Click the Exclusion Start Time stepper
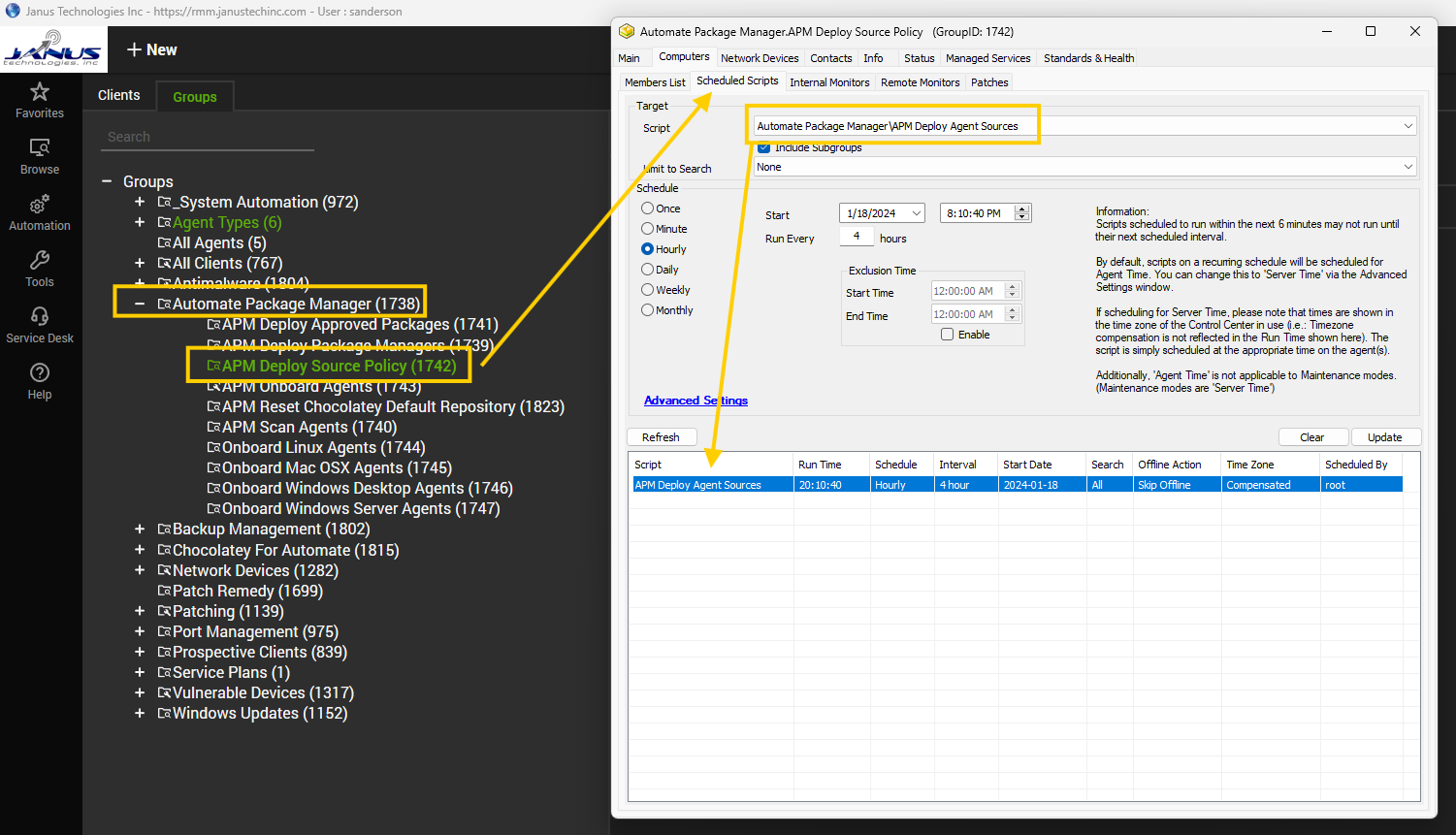 tap(1013, 291)
